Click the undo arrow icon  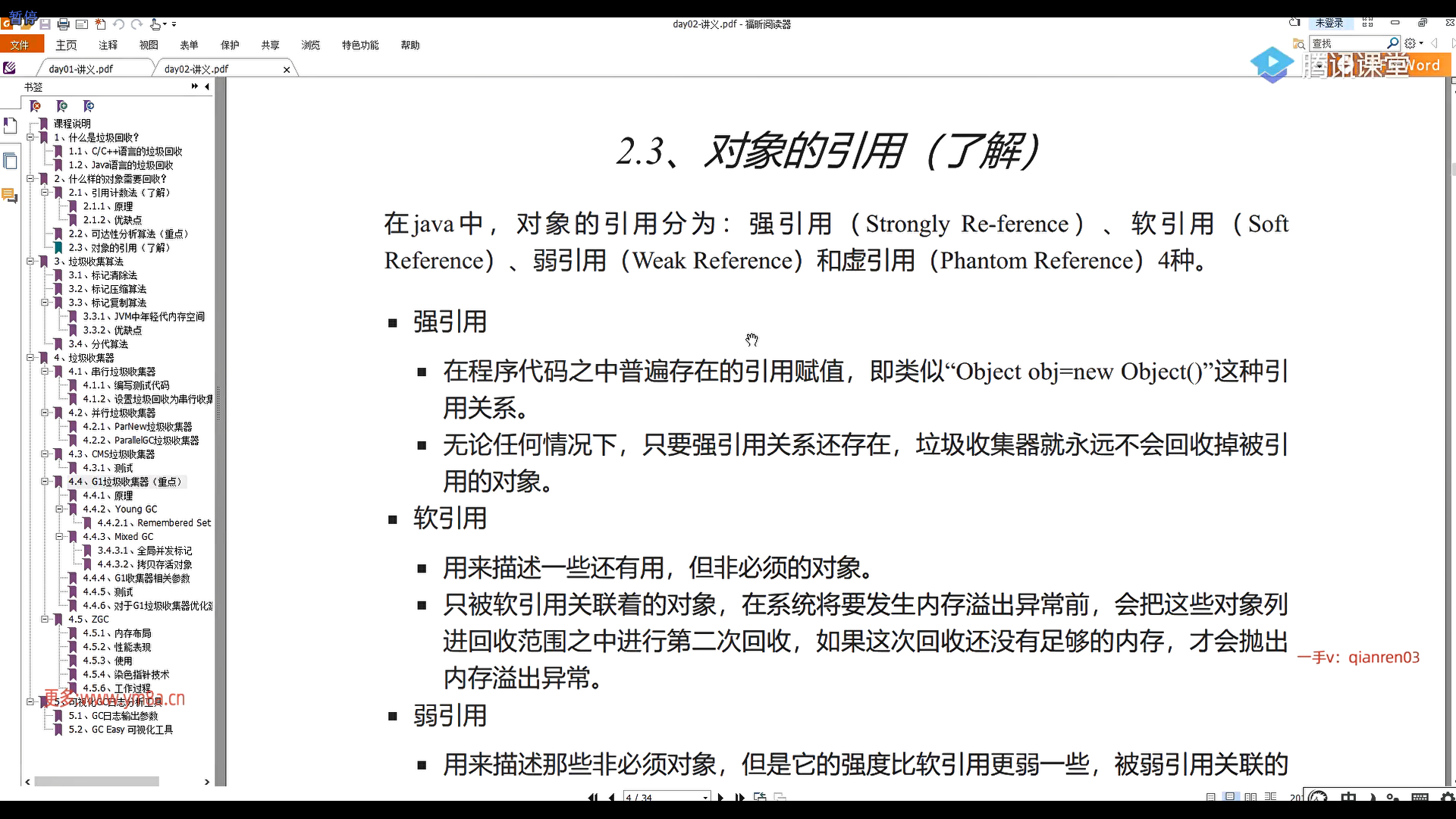[x=119, y=24]
